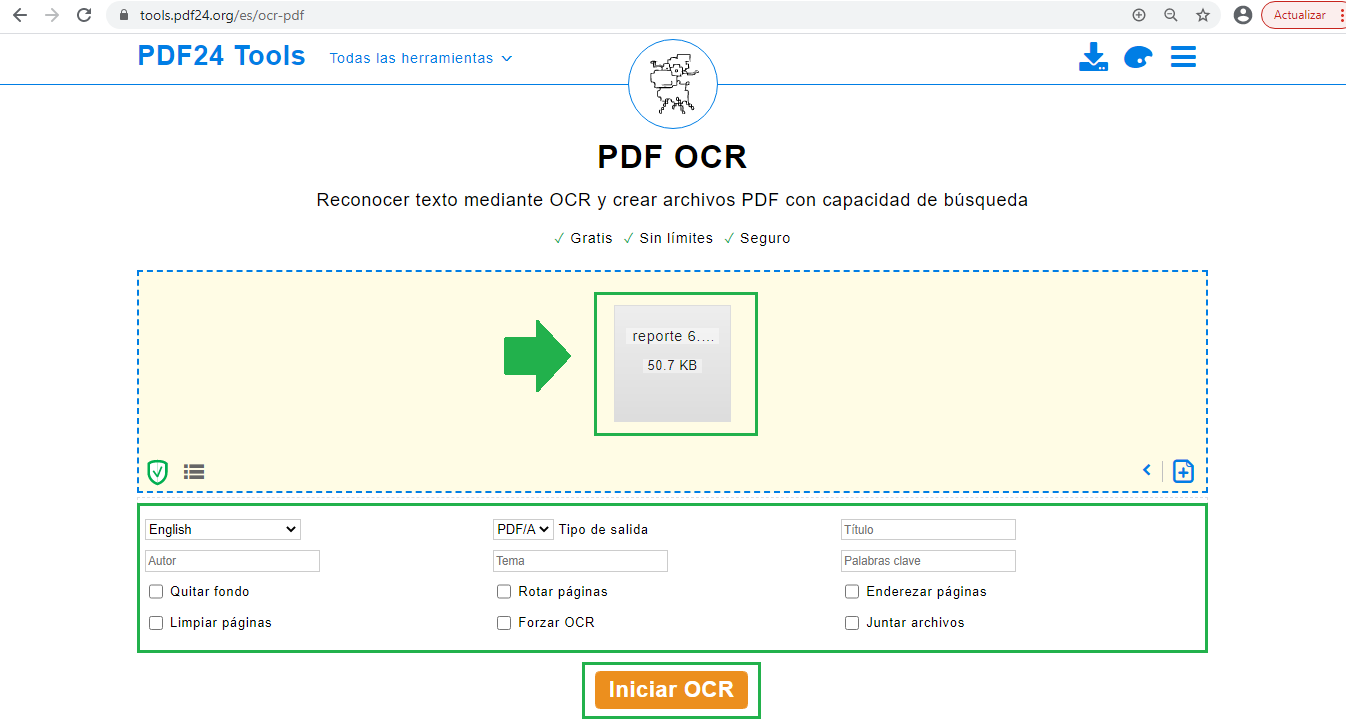Open the PDF/A output type dropdown
Image resolution: width=1346 pixels, height=725 pixels.
point(523,529)
